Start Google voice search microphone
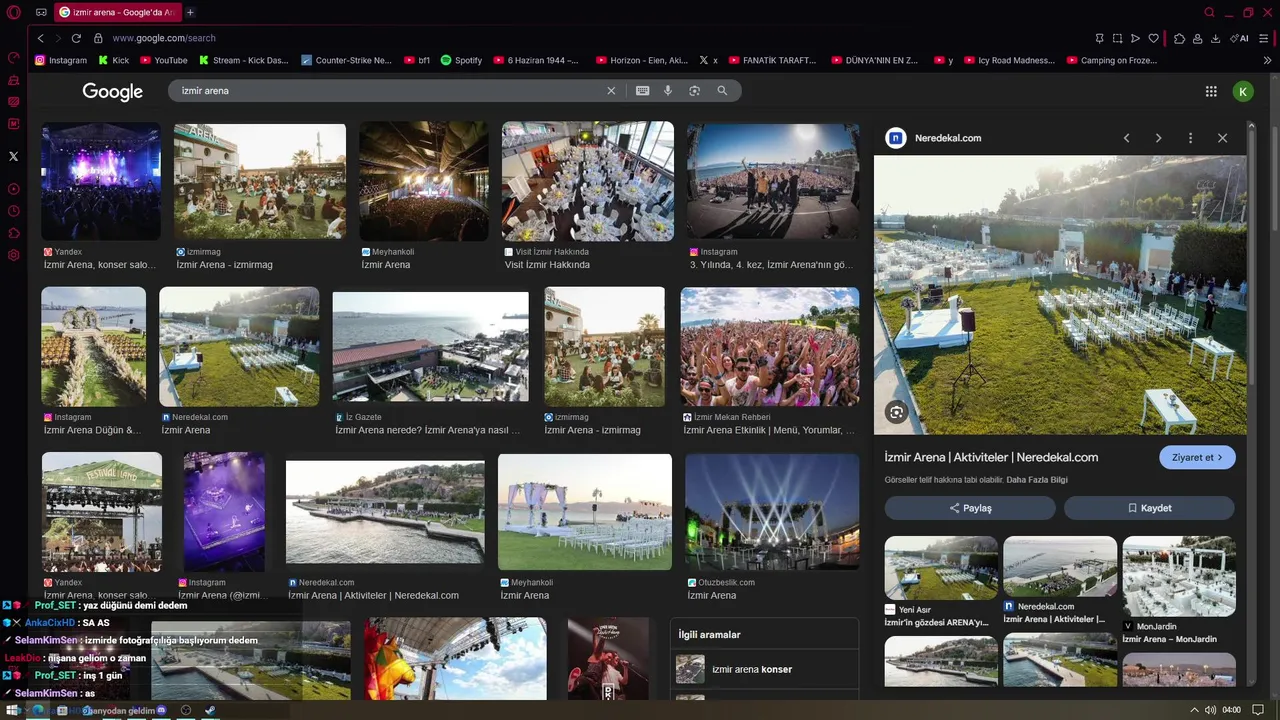 pyautogui.click(x=668, y=91)
